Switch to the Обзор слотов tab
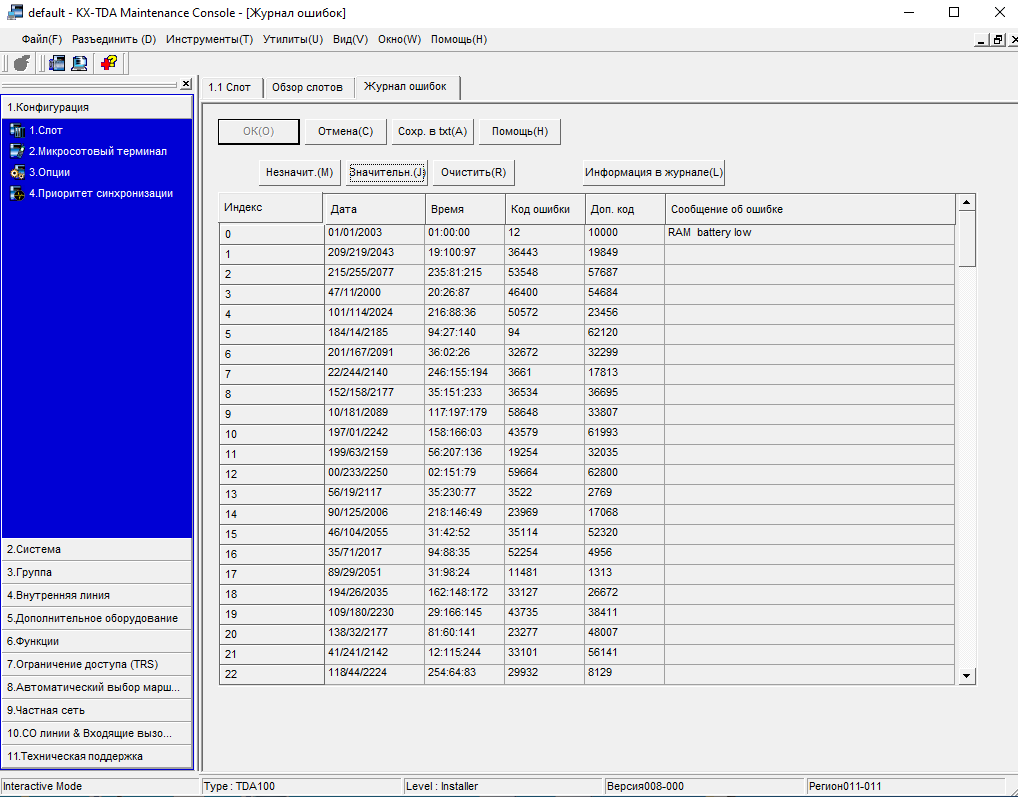The width and height of the screenshot is (1018, 797). click(x=308, y=88)
